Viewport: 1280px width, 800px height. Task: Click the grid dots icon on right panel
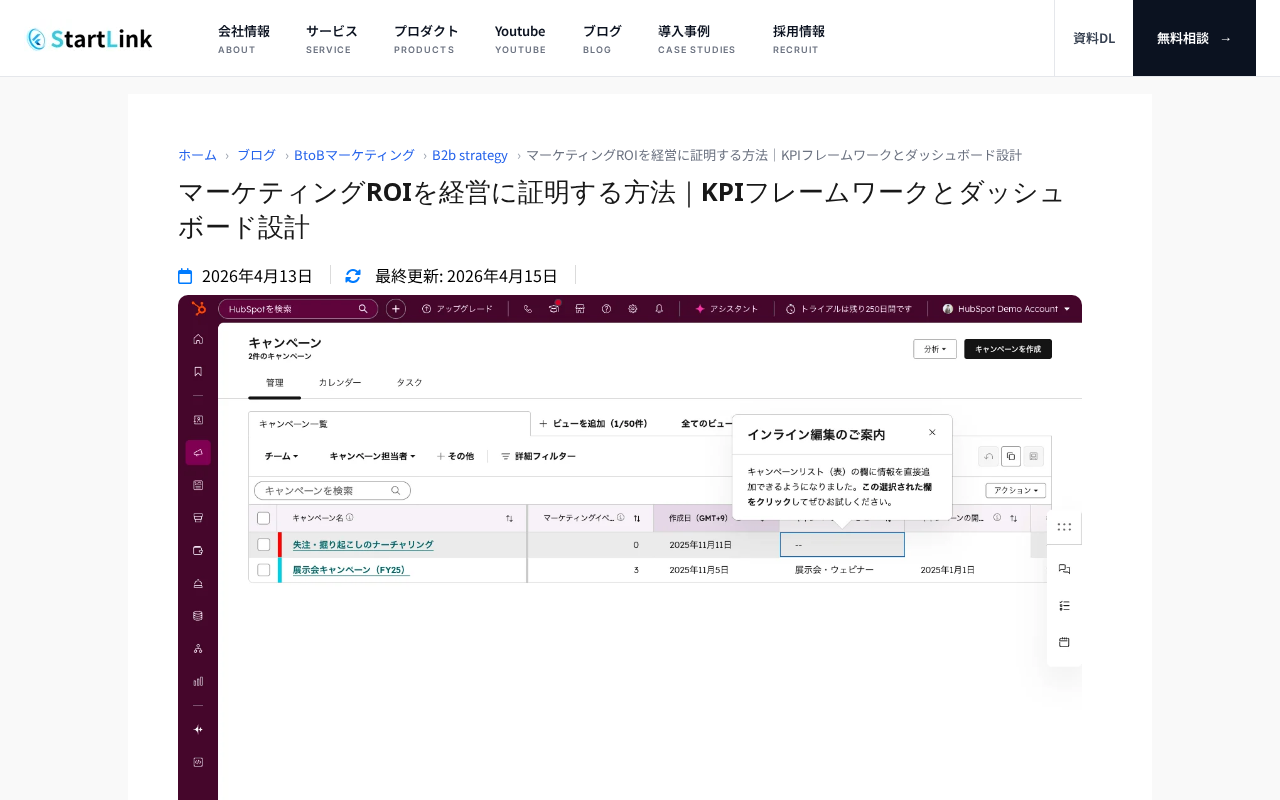[x=1064, y=527]
